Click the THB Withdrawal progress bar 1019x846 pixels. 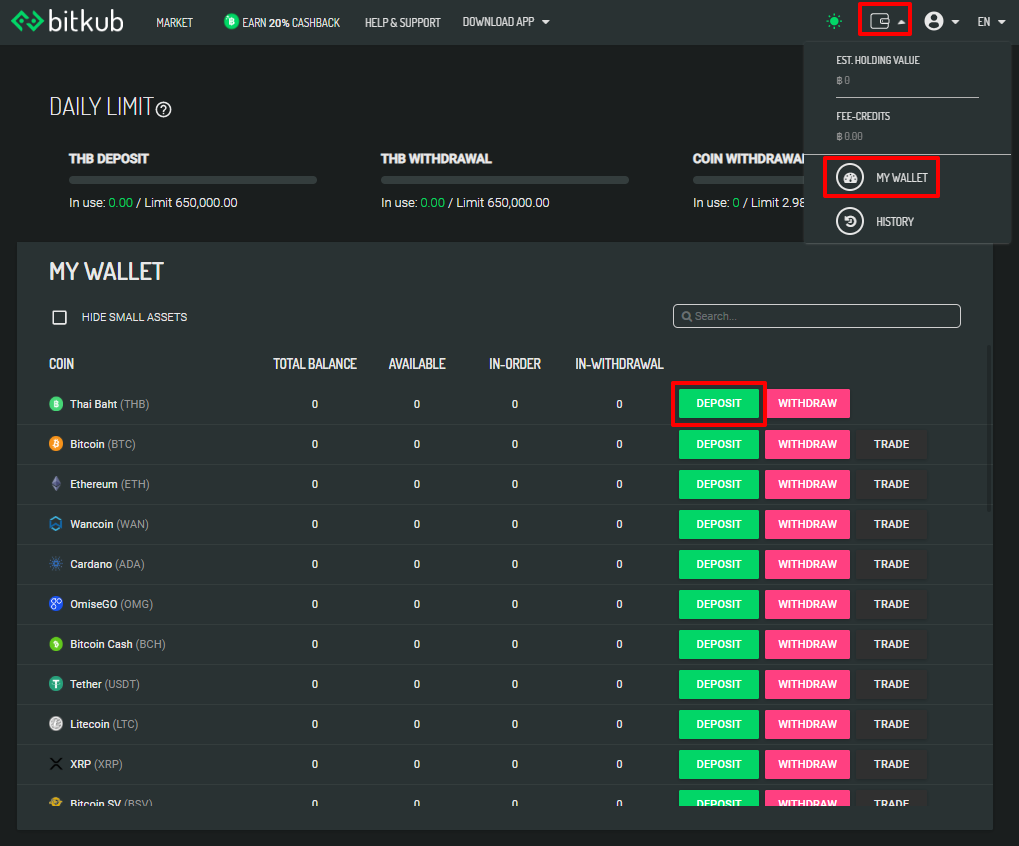coord(504,180)
